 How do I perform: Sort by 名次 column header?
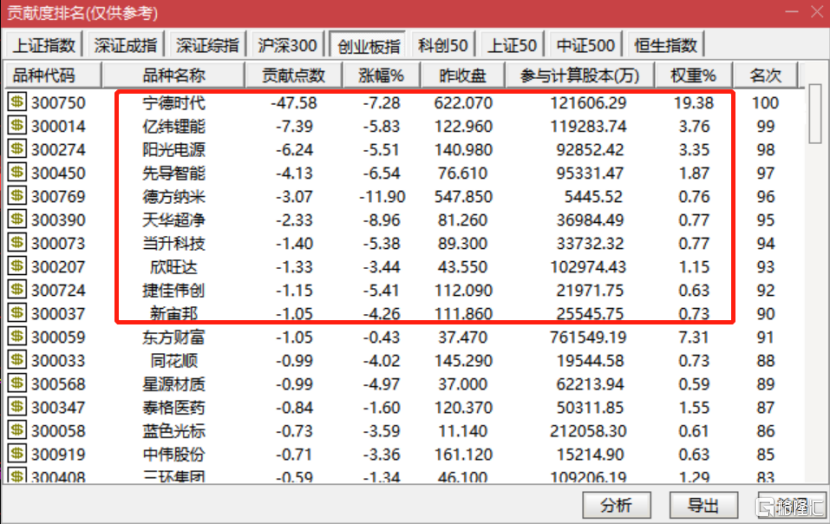765,75
